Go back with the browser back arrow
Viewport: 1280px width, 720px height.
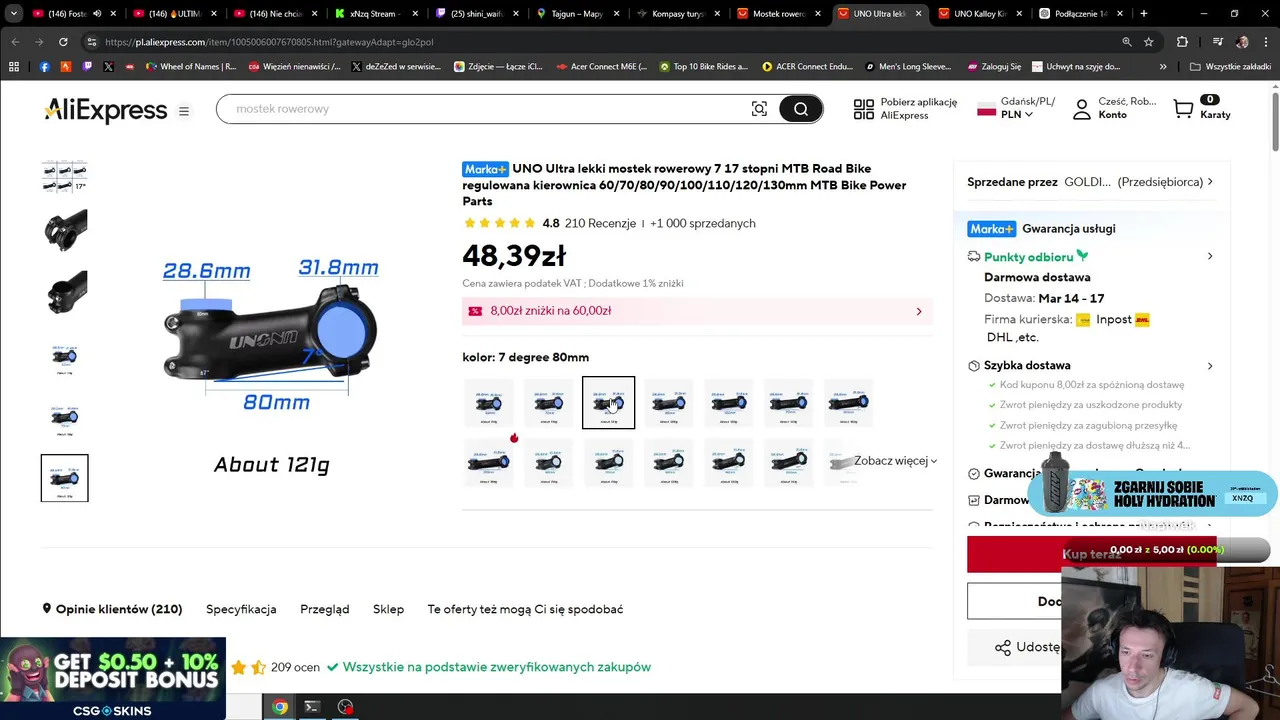click(15, 42)
